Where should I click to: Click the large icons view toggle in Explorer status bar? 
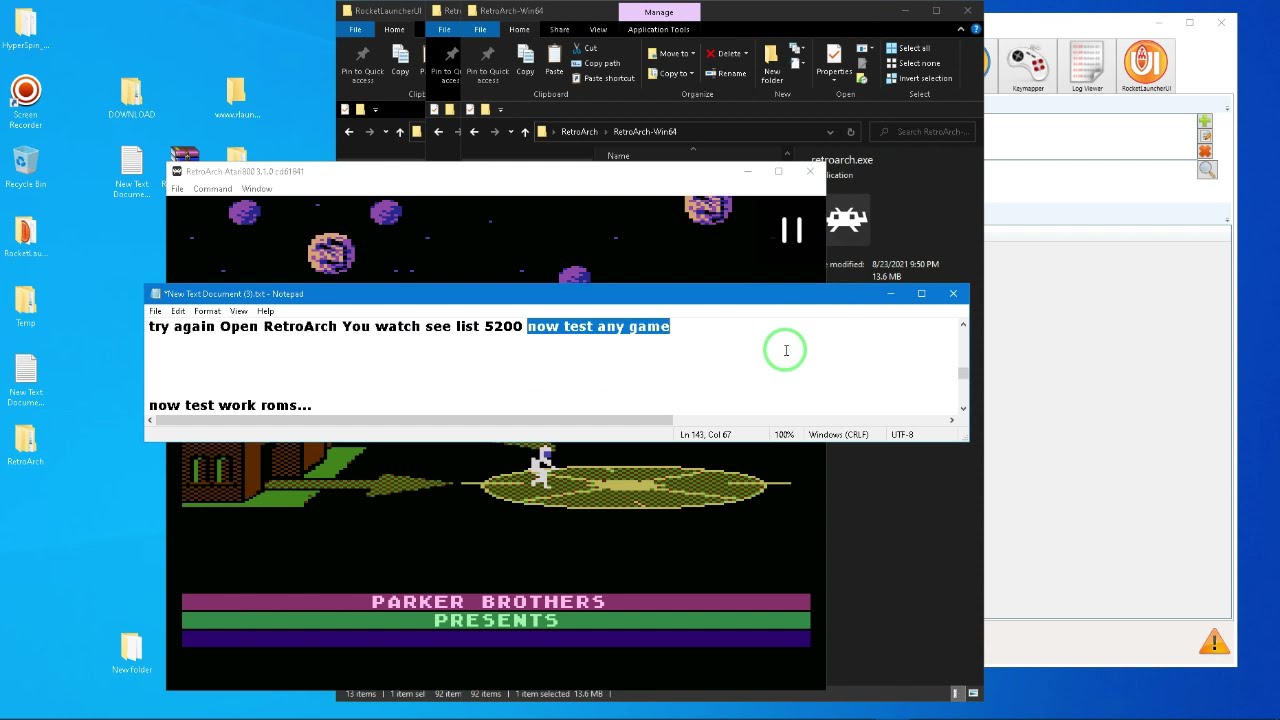click(x=973, y=693)
